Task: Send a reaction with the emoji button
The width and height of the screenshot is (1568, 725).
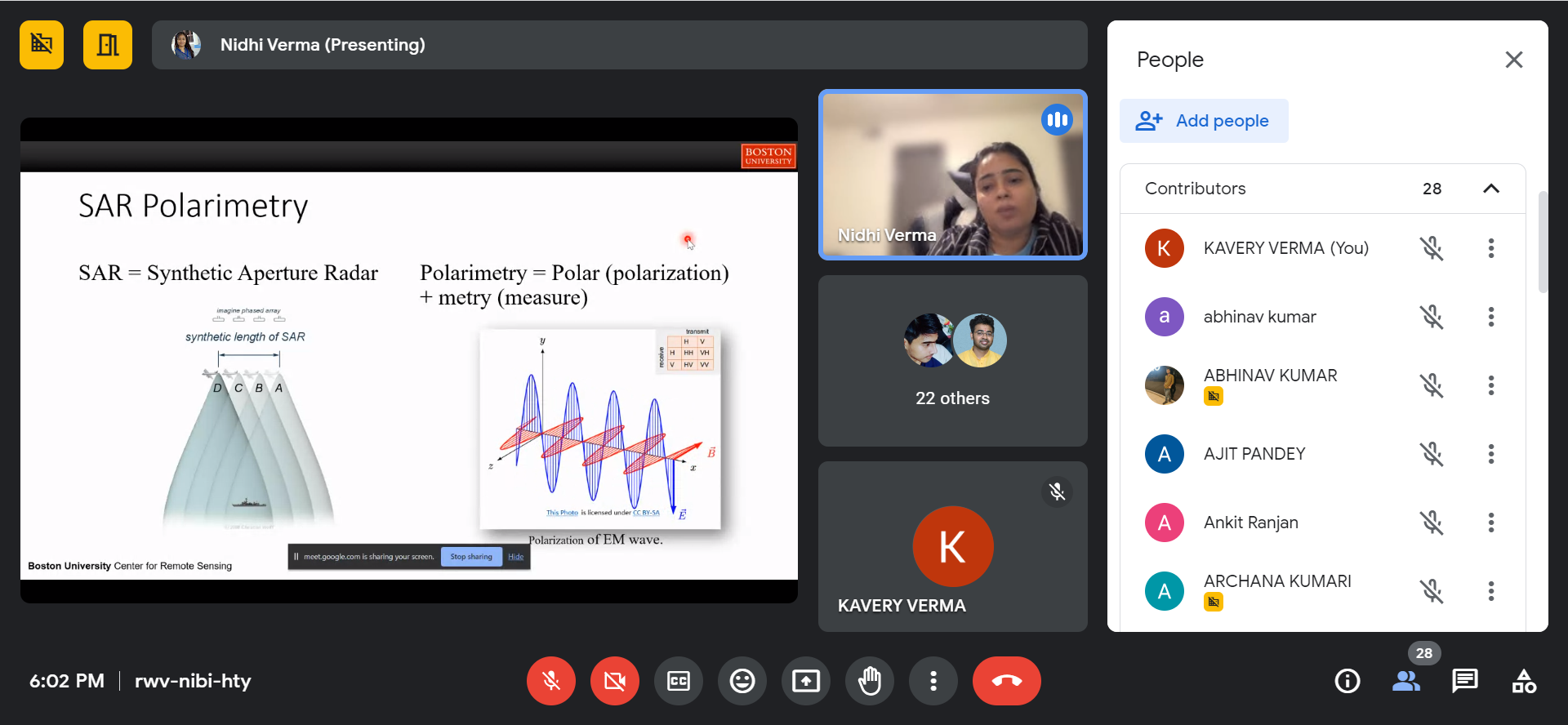Action: pos(742,681)
